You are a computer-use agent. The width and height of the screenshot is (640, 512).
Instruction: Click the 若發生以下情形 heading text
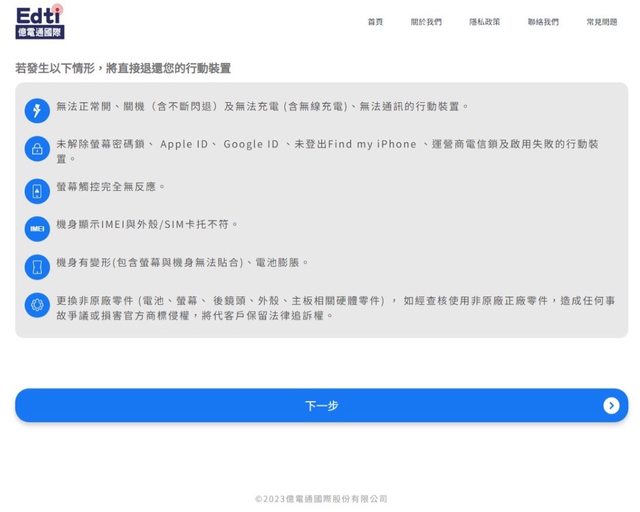point(123,68)
